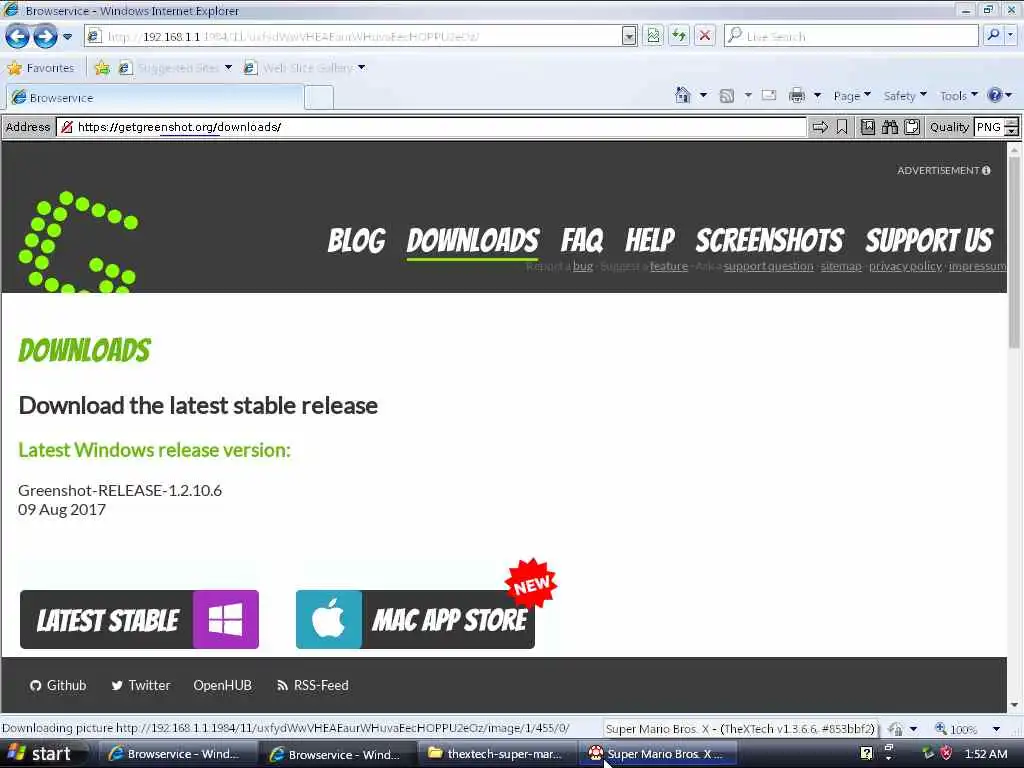
Task: Click the Home icon in command bar
Action: coord(682,95)
